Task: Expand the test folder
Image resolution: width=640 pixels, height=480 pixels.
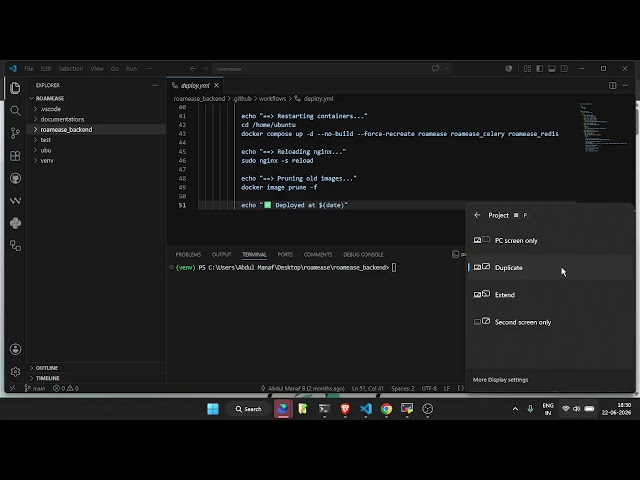Action: tap(96, 140)
